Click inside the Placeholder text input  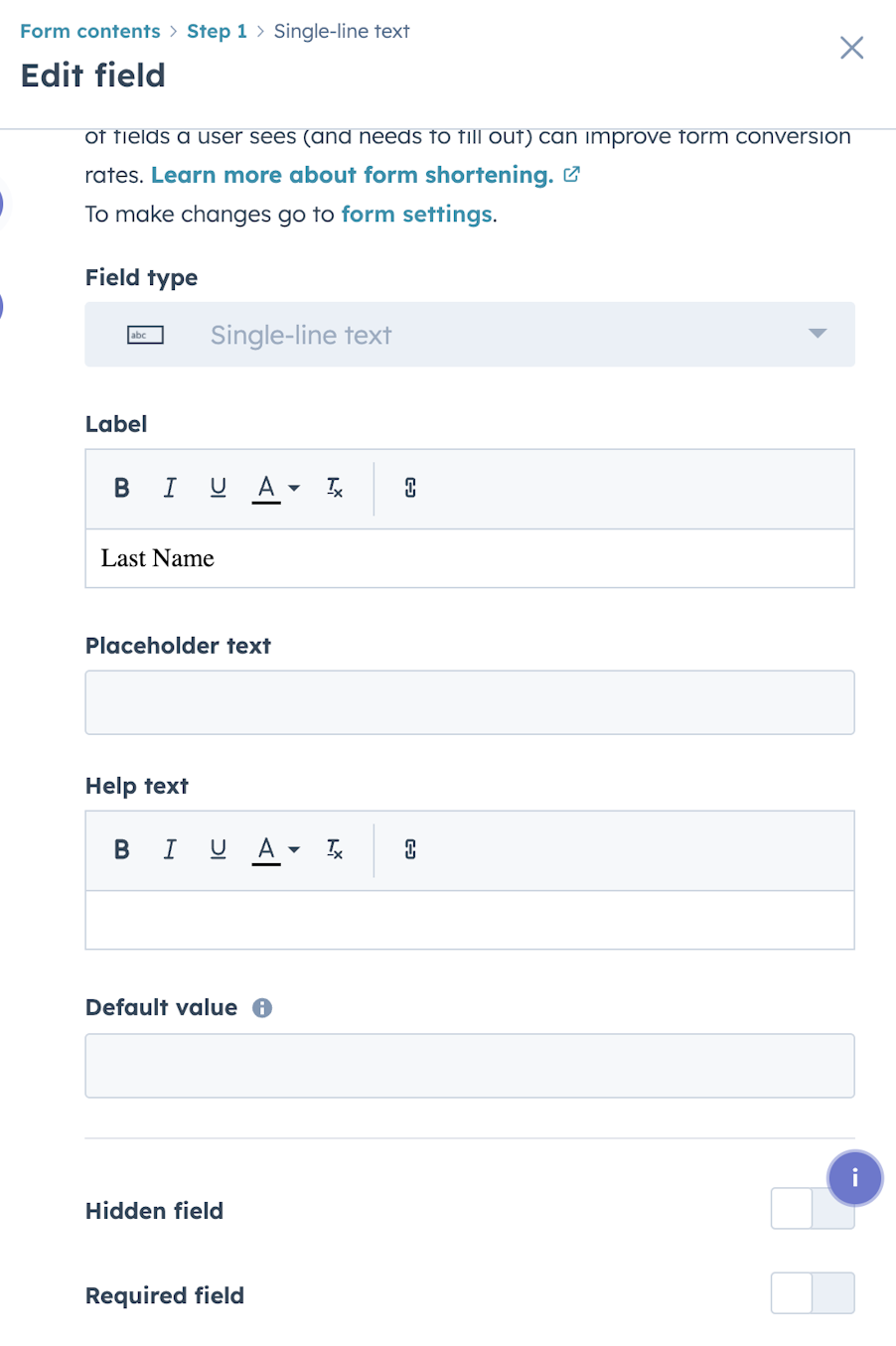click(469, 702)
